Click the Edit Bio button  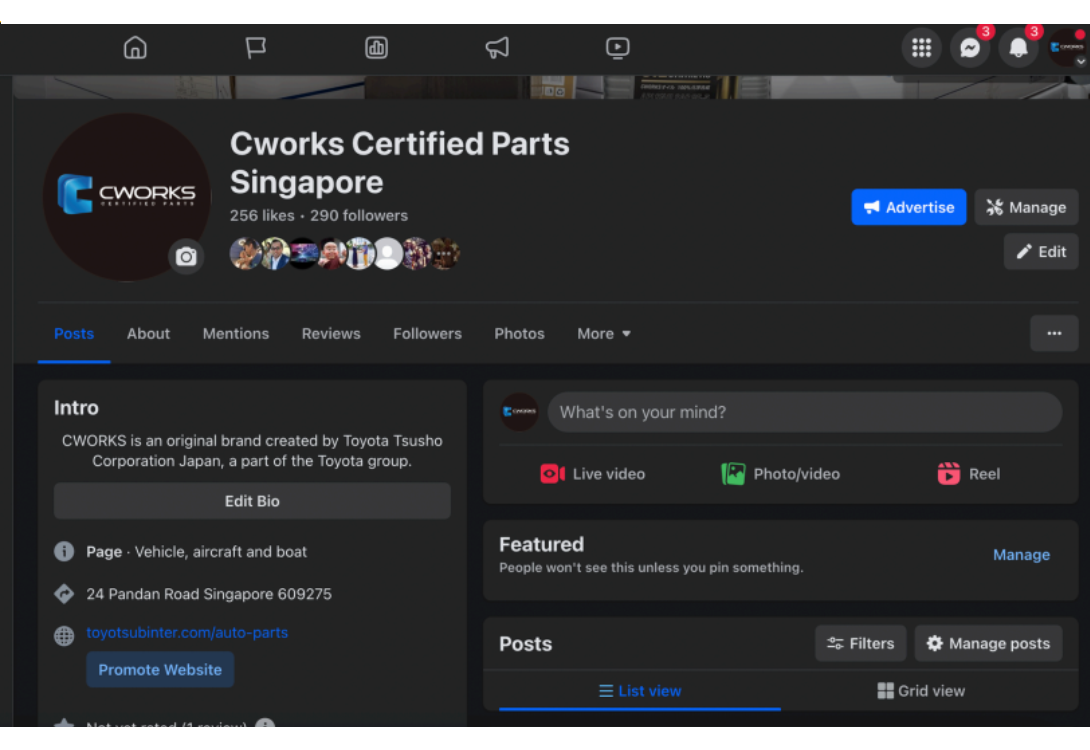click(x=252, y=501)
